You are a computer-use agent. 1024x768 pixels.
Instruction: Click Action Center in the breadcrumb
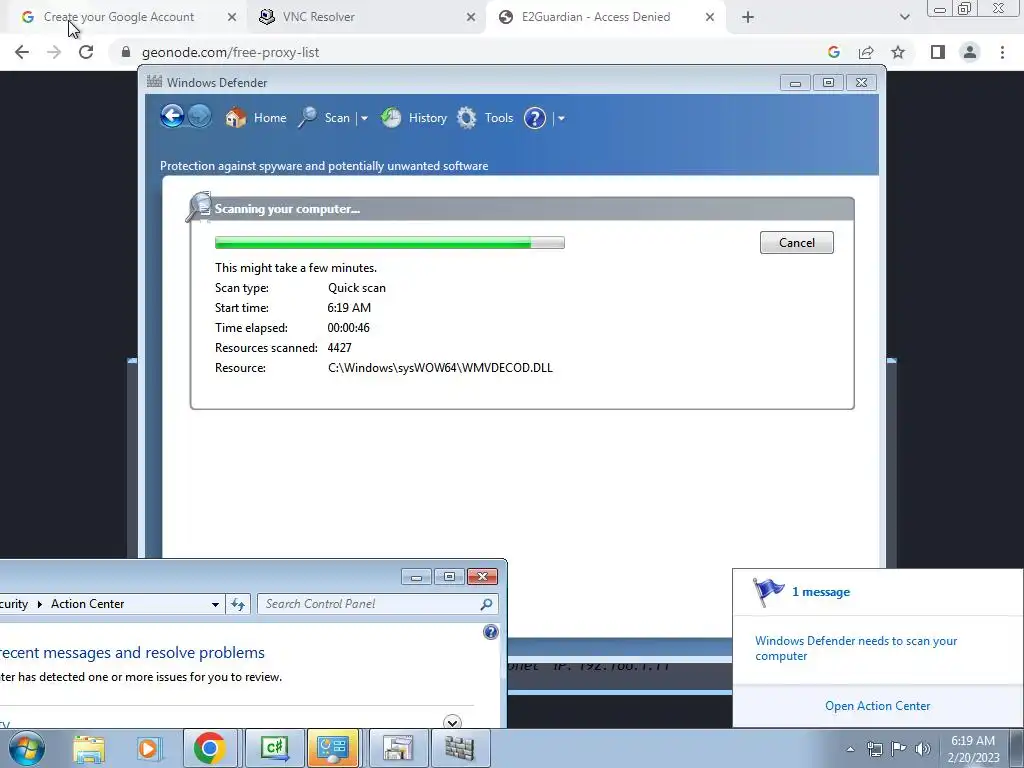[x=88, y=604]
